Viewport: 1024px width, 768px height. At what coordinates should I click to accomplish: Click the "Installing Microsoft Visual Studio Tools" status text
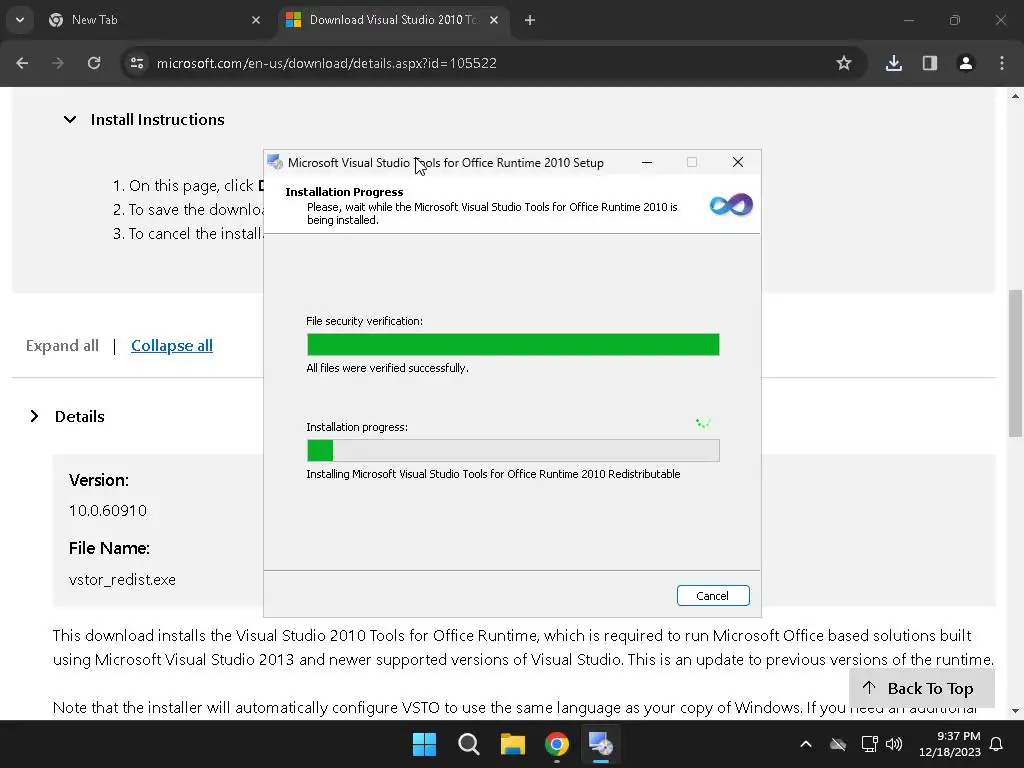pyautogui.click(x=493, y=474)
